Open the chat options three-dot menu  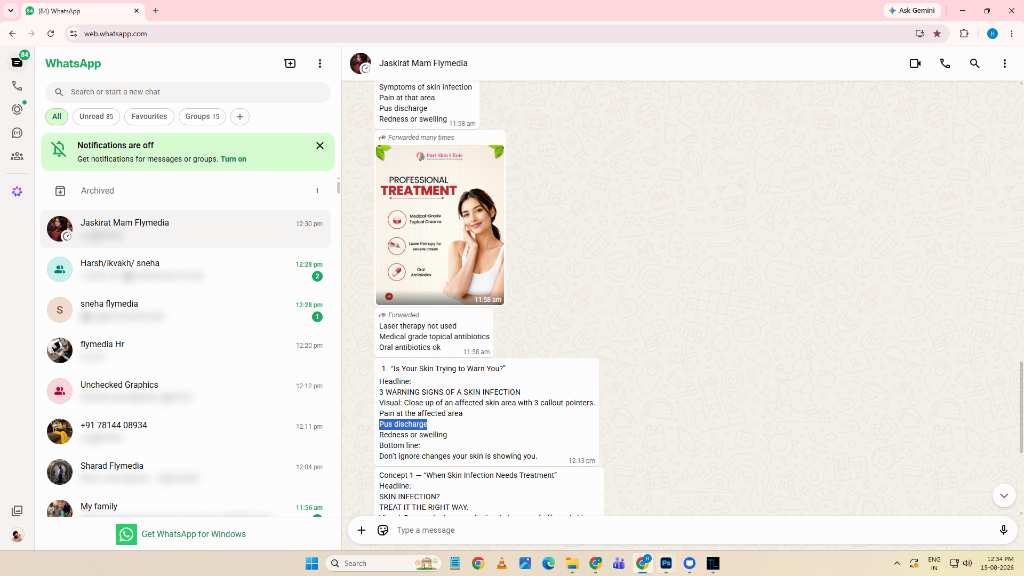1004,63
